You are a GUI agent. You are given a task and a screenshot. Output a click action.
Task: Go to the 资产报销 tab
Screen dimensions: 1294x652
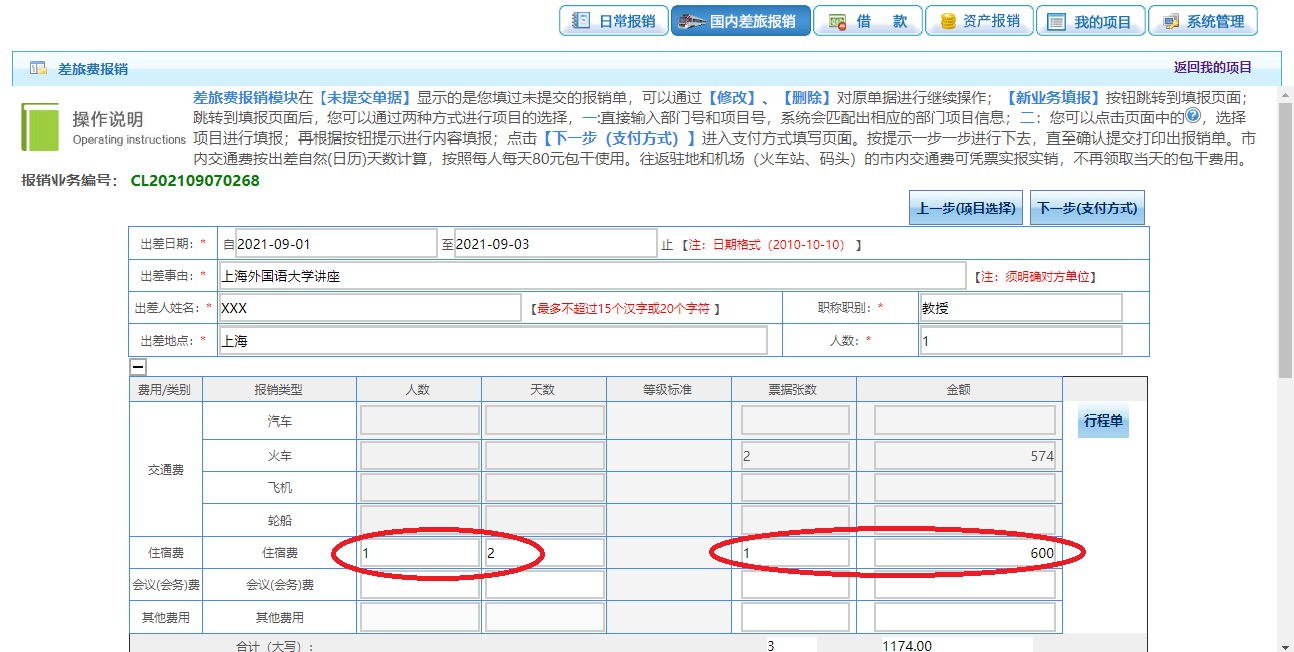point(978,21)
